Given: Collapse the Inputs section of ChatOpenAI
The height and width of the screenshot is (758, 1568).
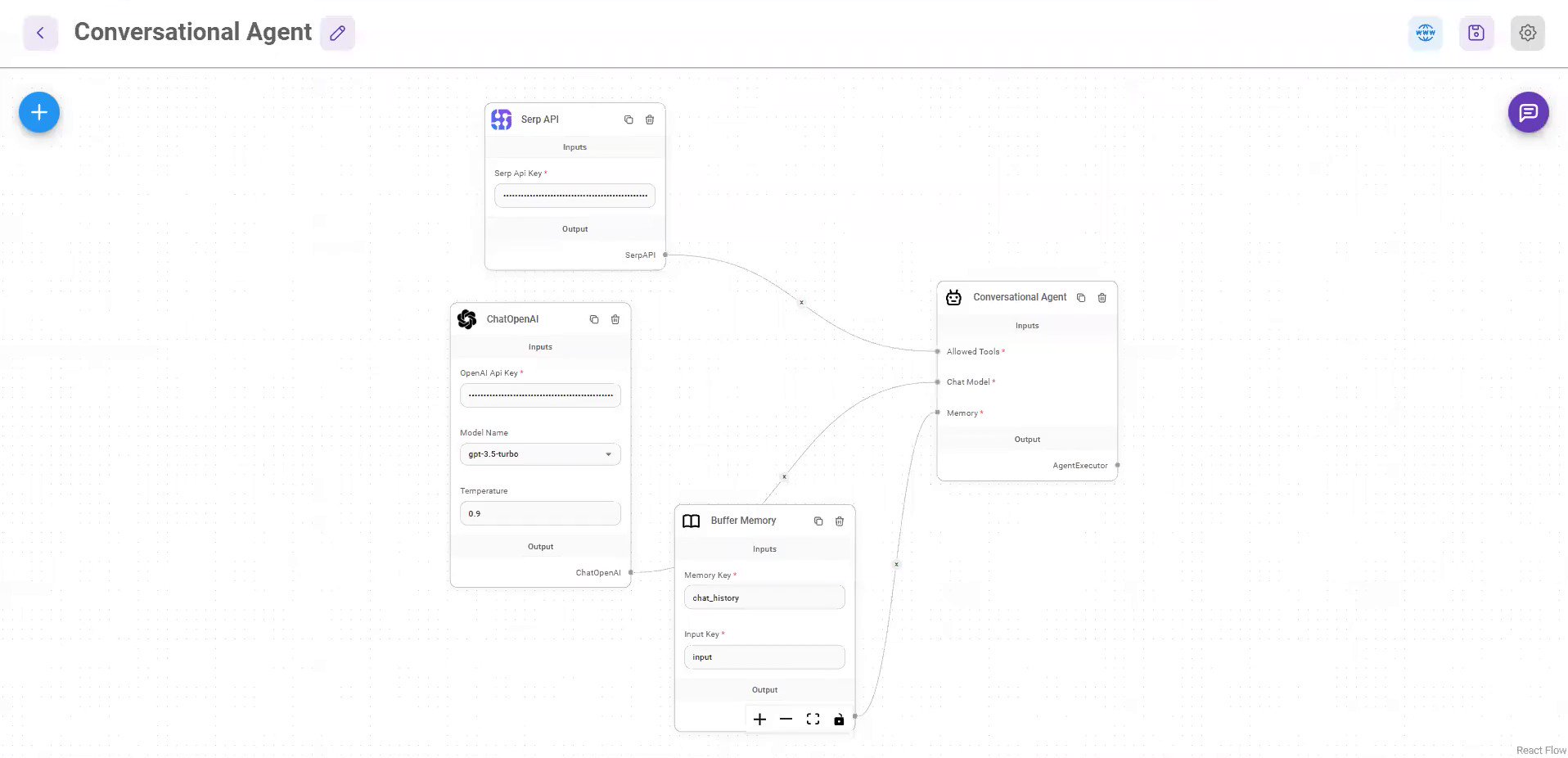Looking at the screenshot, I should point(539,346).
